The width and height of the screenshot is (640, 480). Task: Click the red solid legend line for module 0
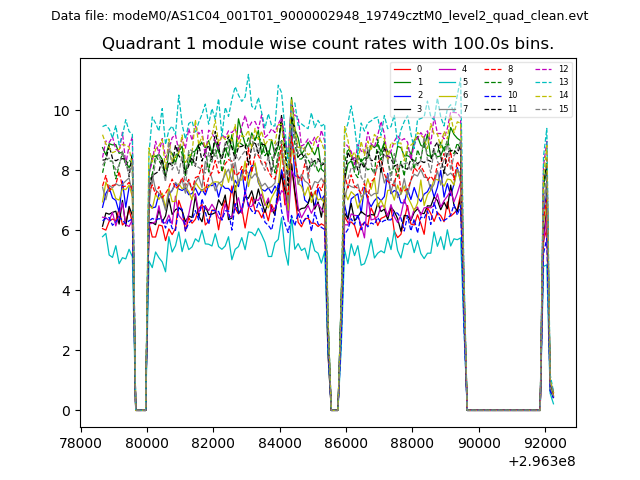coord(405,69)
